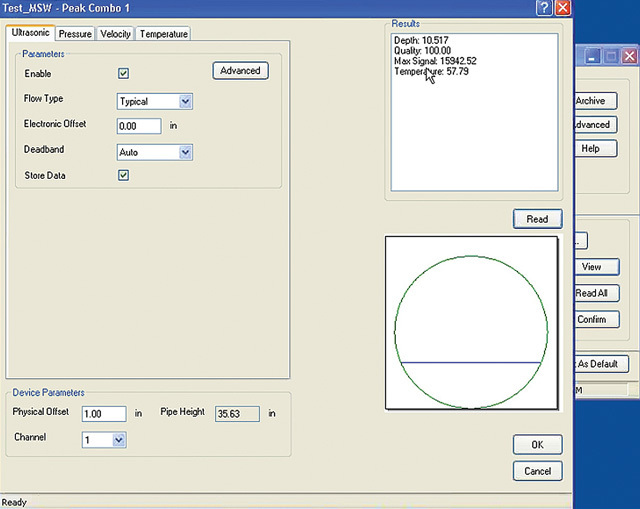The width and height of the screenshot is (640, 509).
Task: Expand the Deadband dropdown
Action: point(185,152)
